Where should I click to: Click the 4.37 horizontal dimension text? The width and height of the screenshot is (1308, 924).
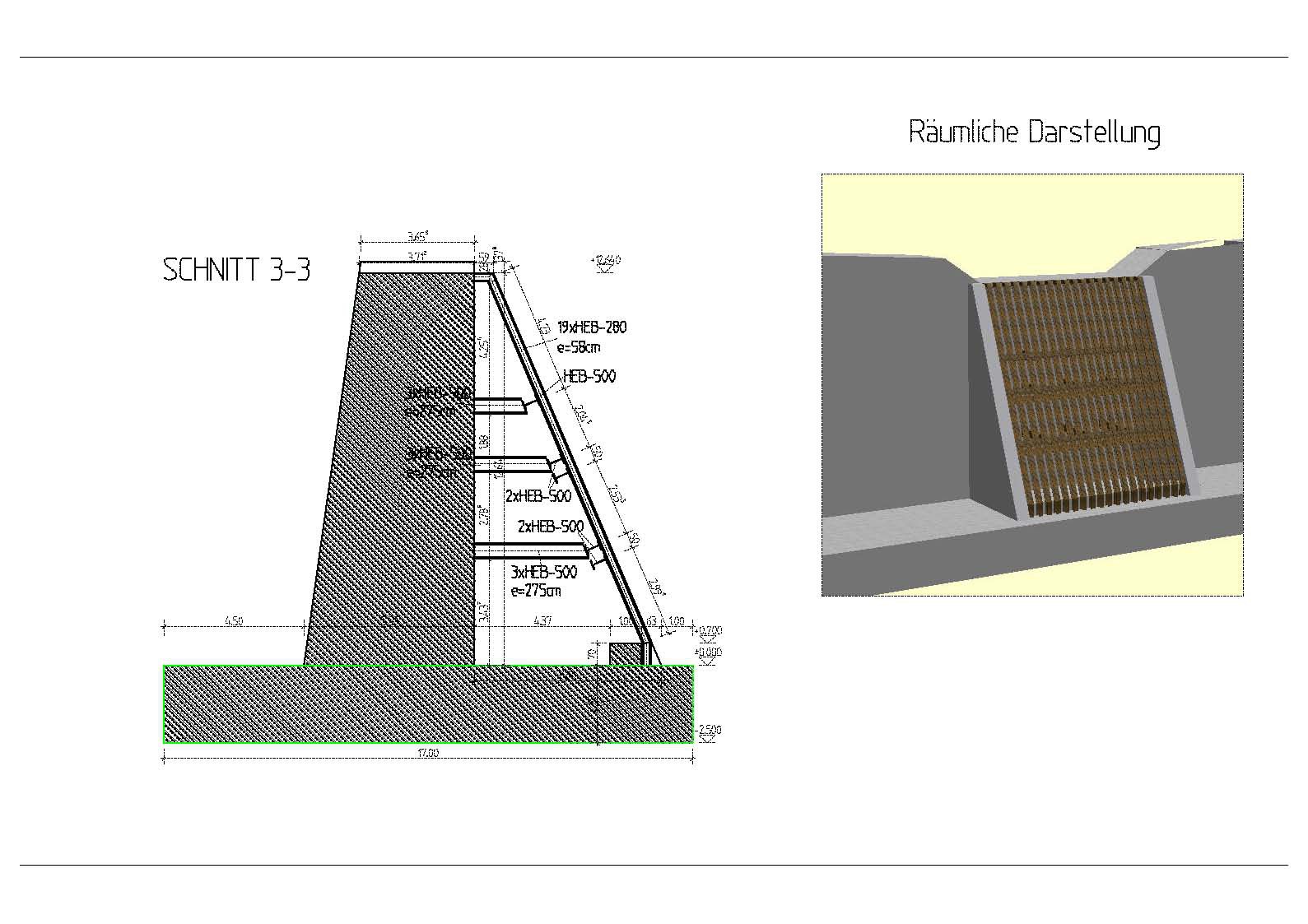click(543, 621)
